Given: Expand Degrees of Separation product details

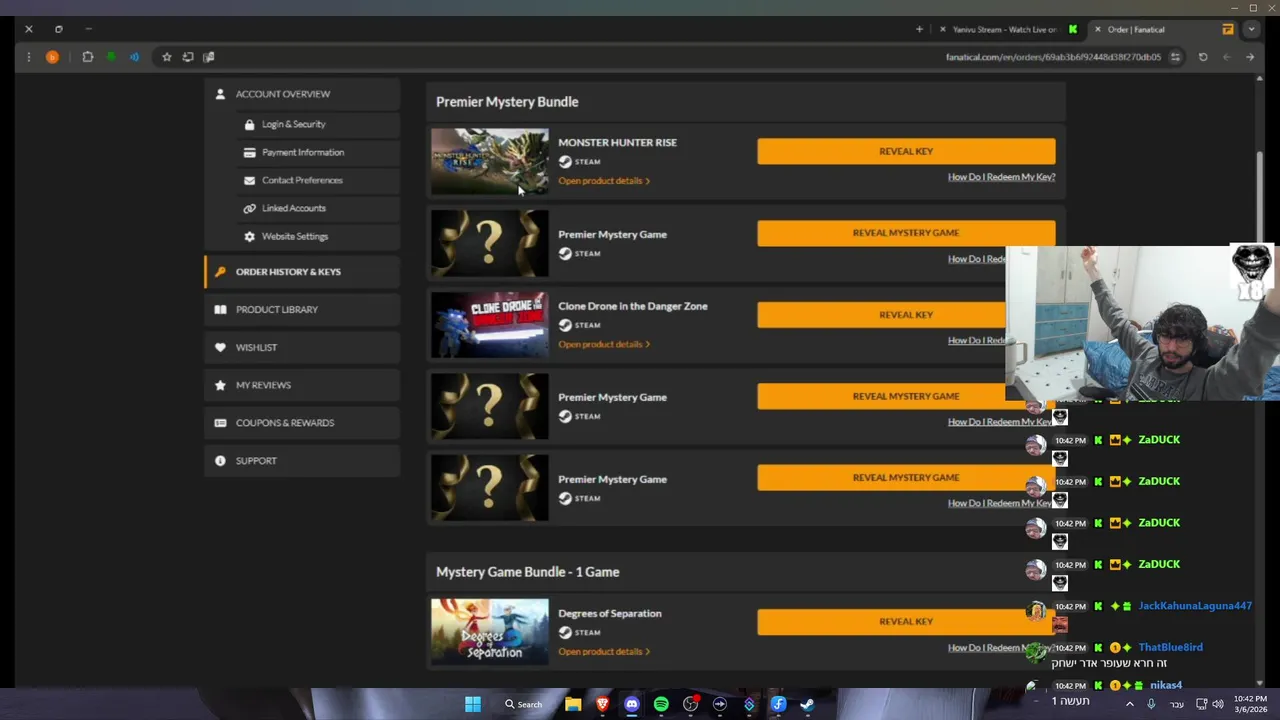Looking at the screenshot, I should coord(604,652).
